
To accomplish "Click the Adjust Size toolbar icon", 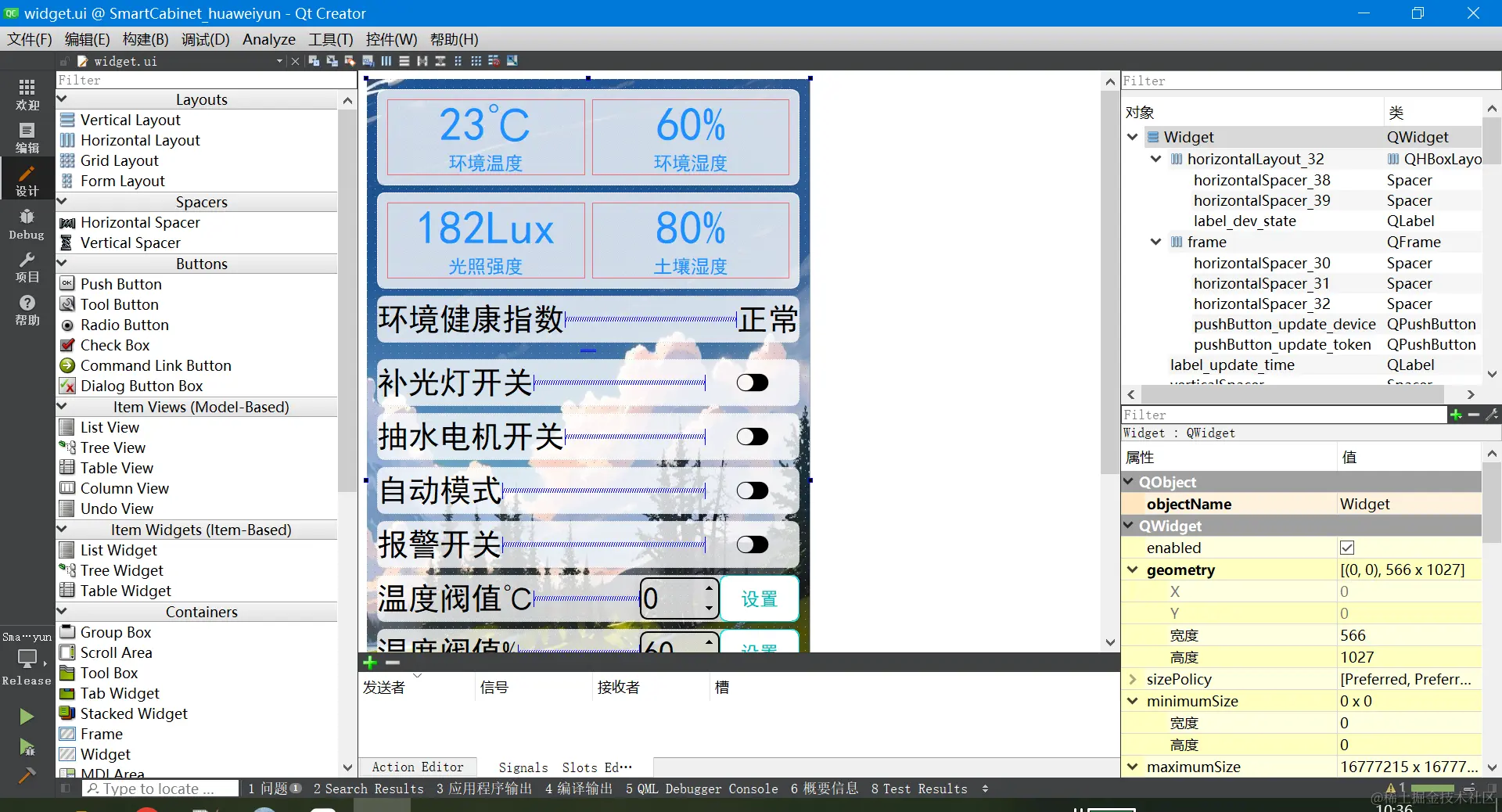I will pyautogui.click(x=512, y=61).
